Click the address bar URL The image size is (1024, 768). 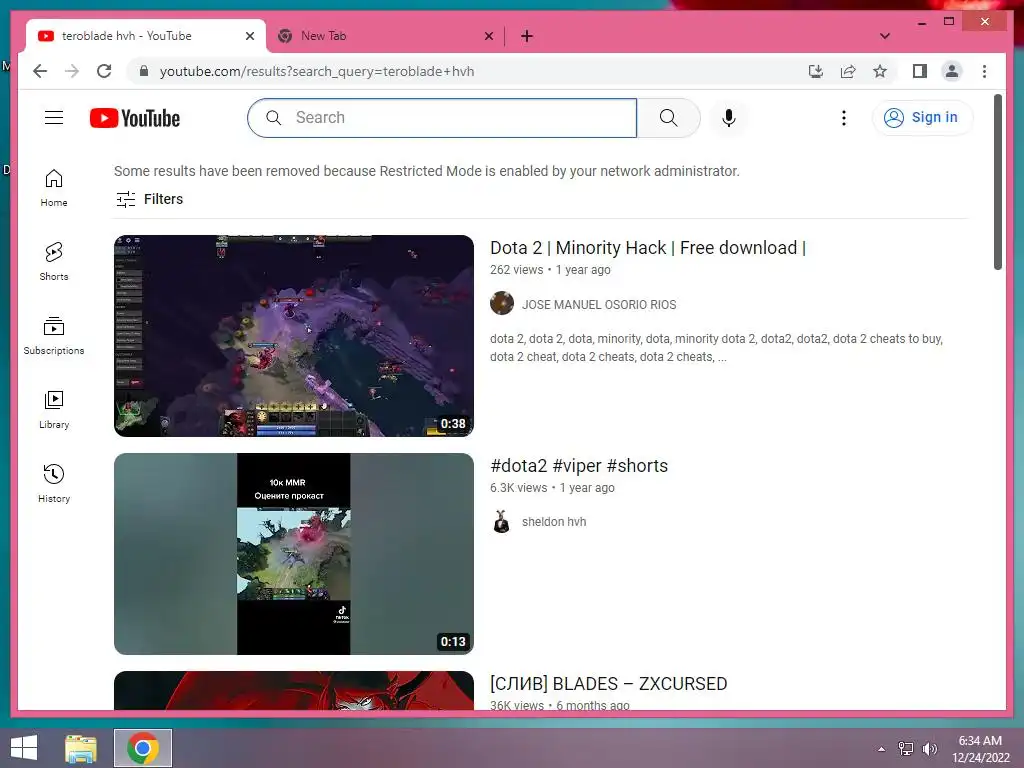tap(317, 71)
